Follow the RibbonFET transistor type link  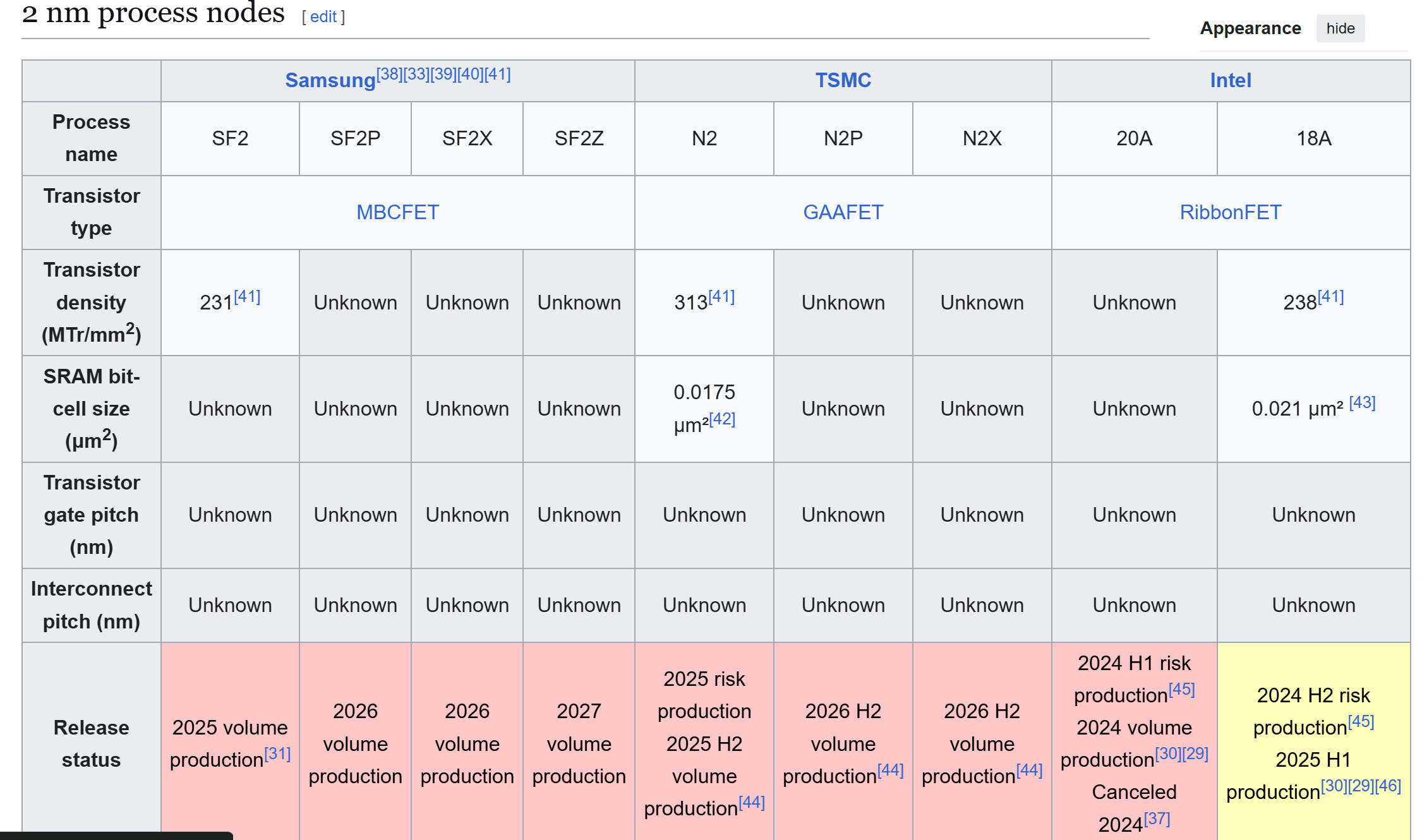pyautogui.click(x=1230, y=212)
